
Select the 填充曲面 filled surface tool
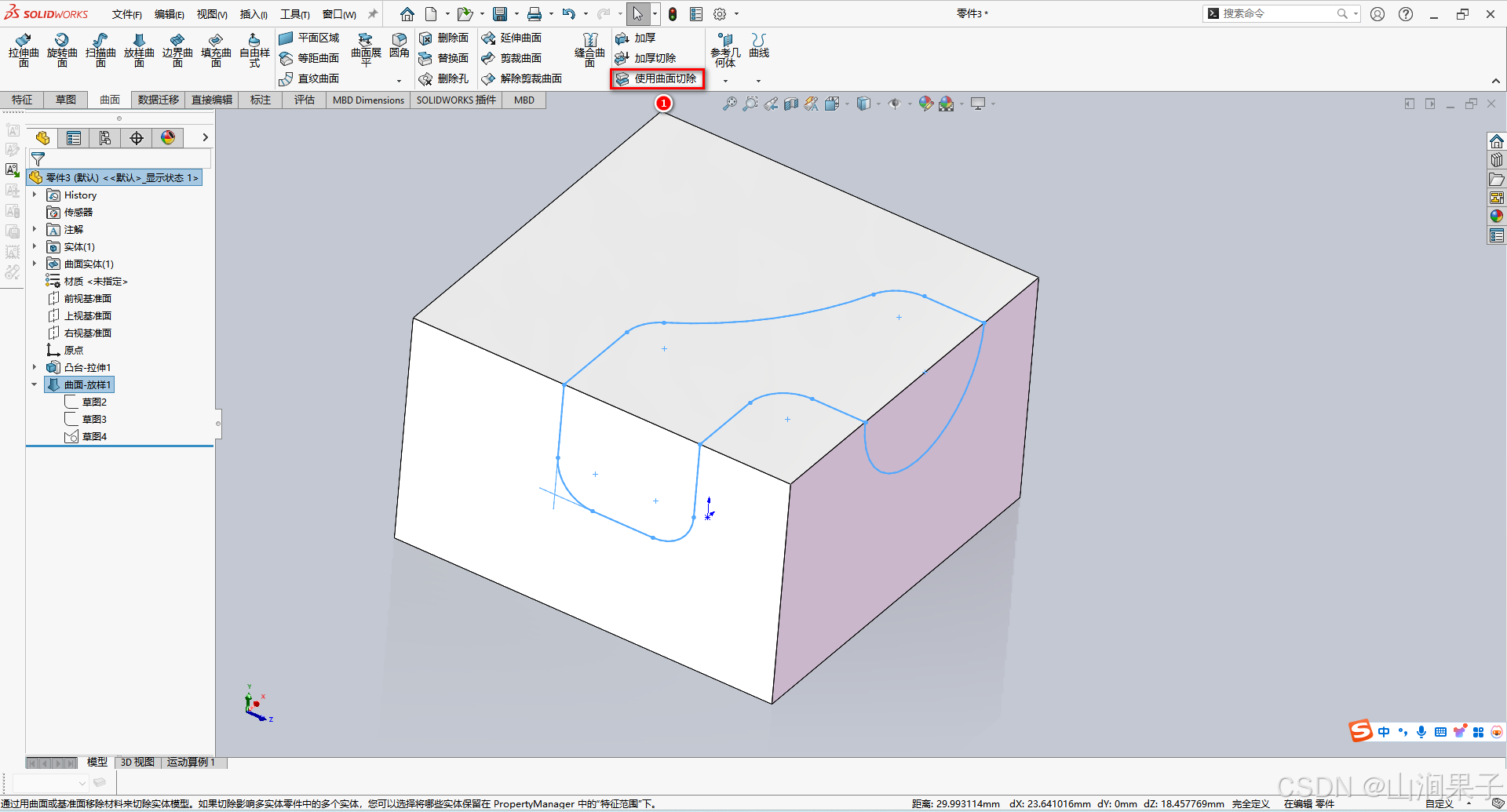click(x=216, y=50)
